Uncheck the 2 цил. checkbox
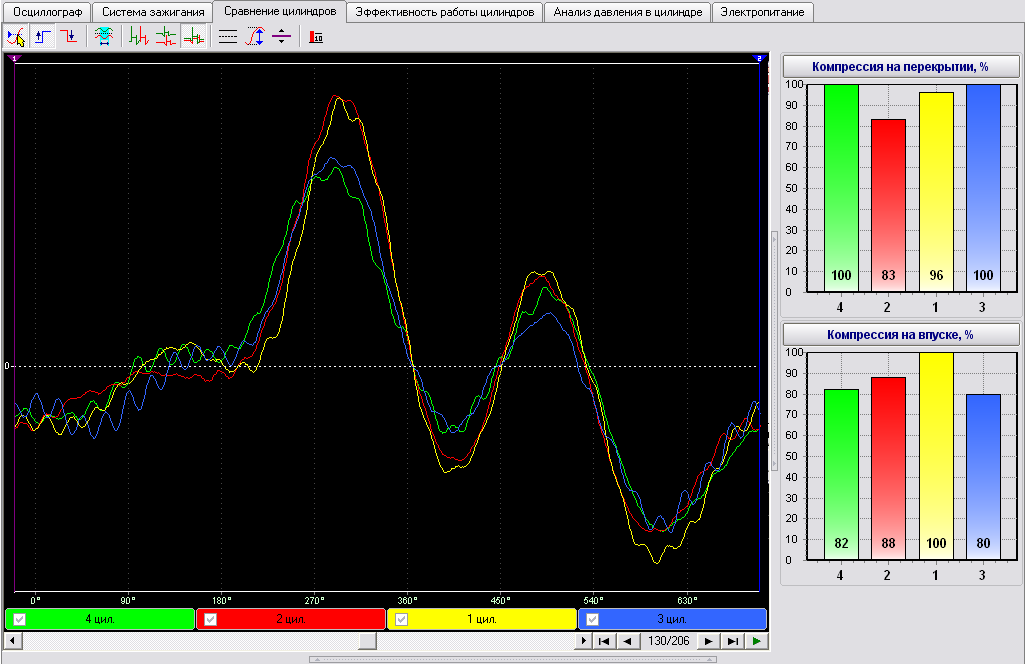 coord(211,620)
